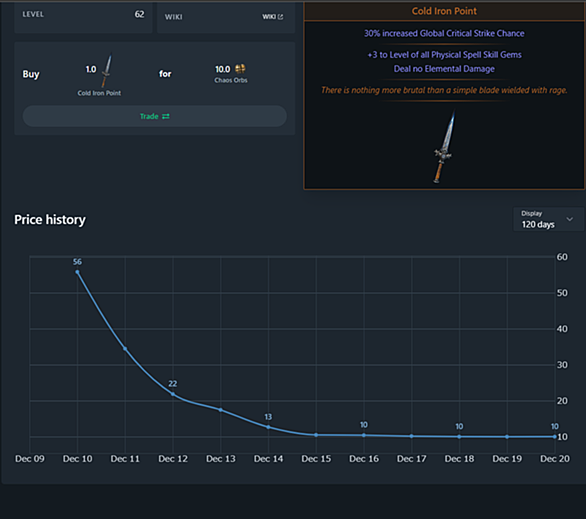Open the WIKI external link
The height and width of the screenshot is (519, 586).
(272, 17)
